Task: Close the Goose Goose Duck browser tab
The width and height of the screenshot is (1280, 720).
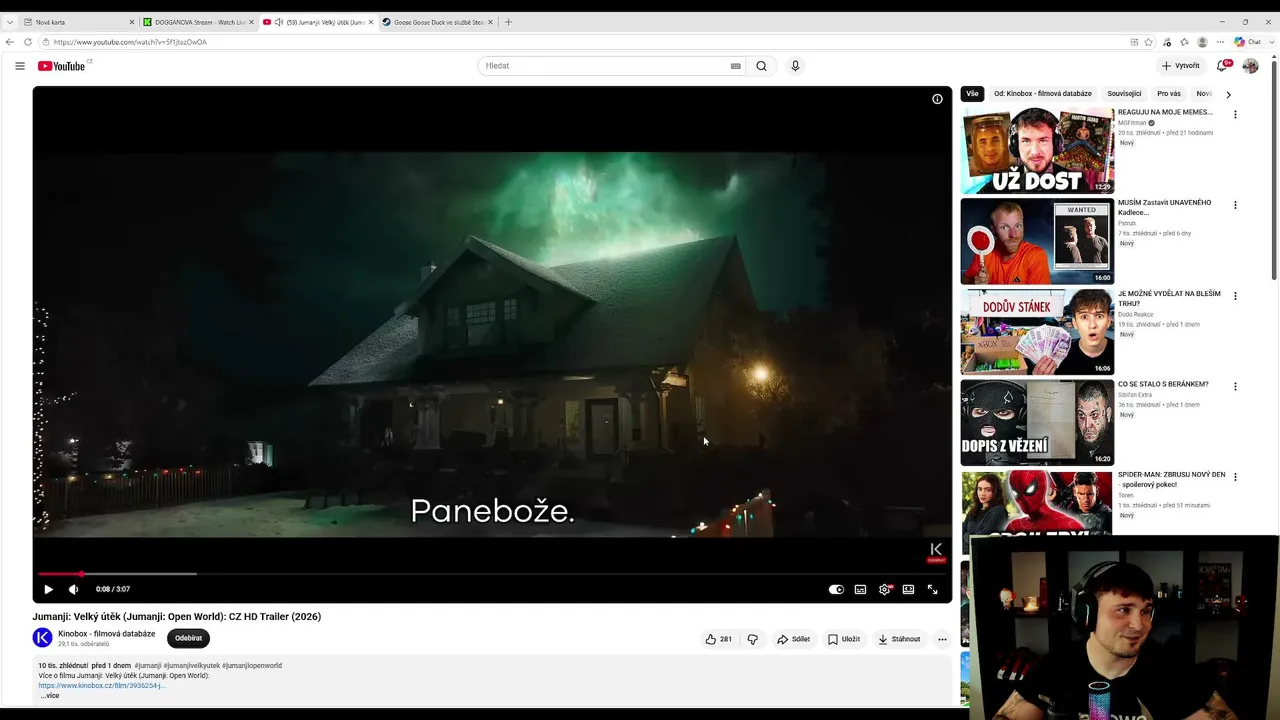Action: pos(490,22)
